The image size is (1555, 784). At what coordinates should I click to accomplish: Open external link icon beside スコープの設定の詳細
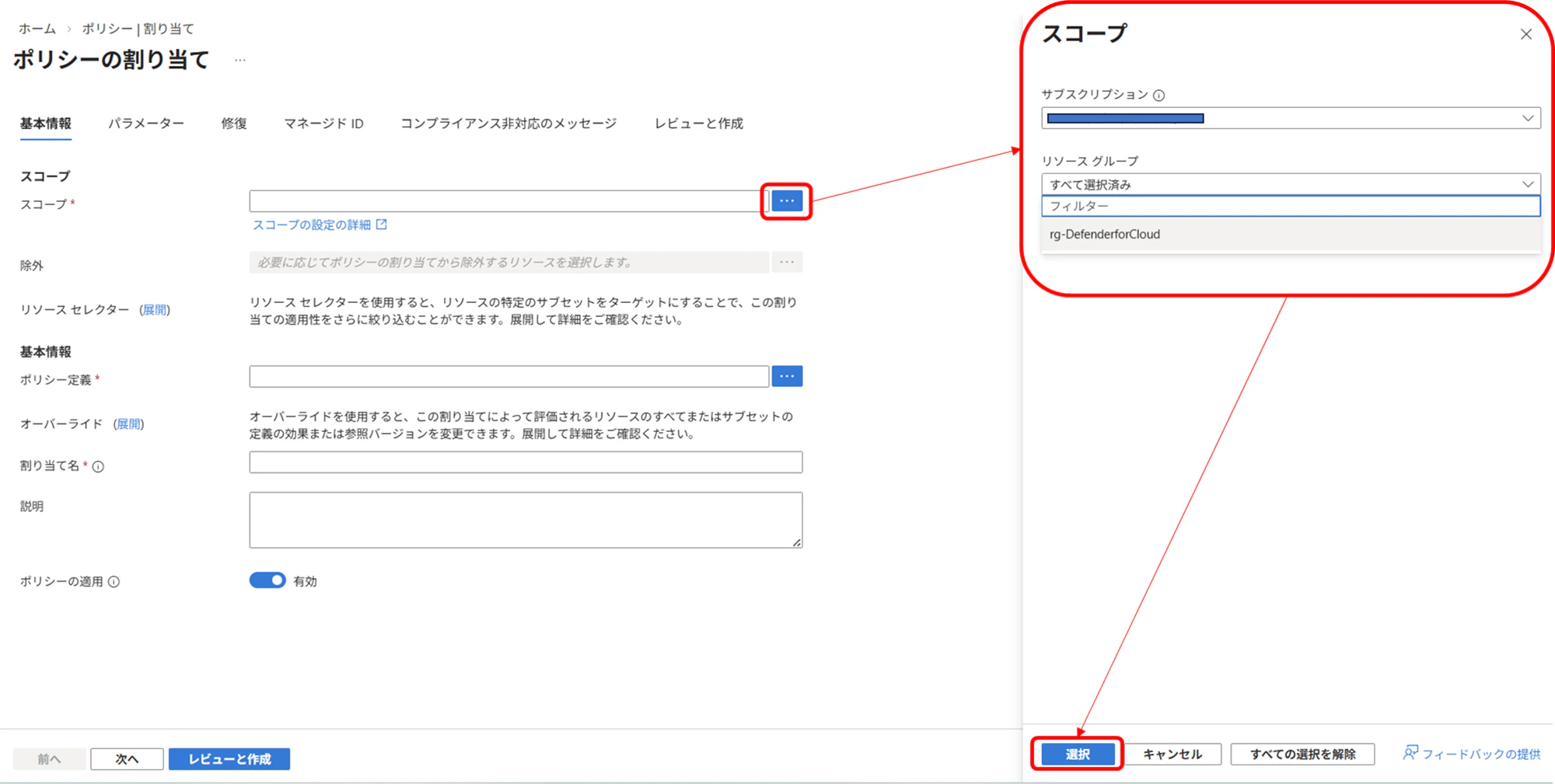[382, 225]
